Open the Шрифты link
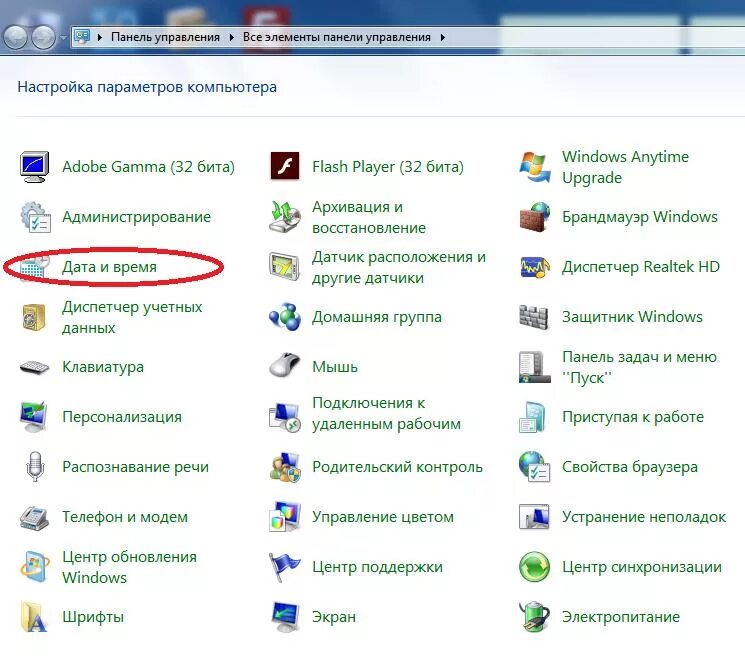 93,617
